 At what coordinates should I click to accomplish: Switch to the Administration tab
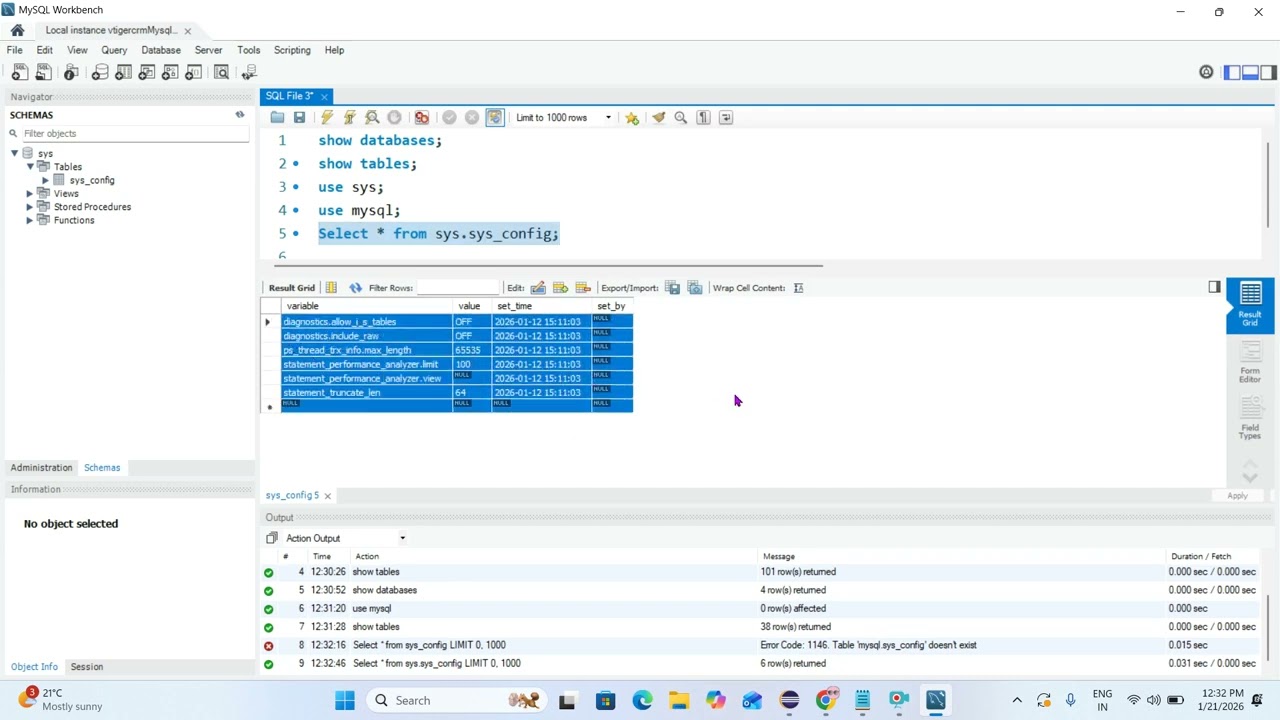[x=41, y=468]
